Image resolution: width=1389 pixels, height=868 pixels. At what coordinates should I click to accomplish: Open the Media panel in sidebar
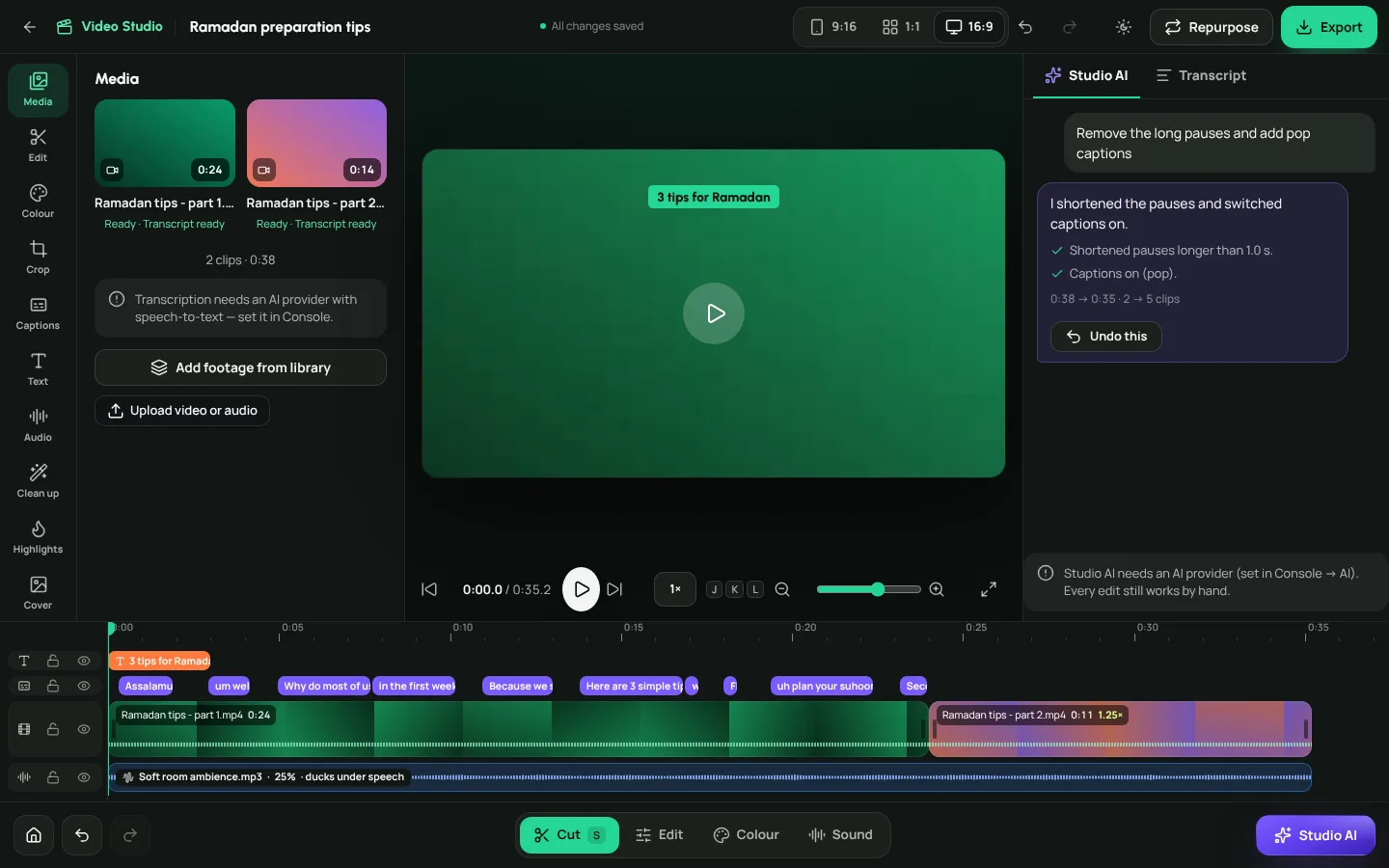[x=38, y=90]
